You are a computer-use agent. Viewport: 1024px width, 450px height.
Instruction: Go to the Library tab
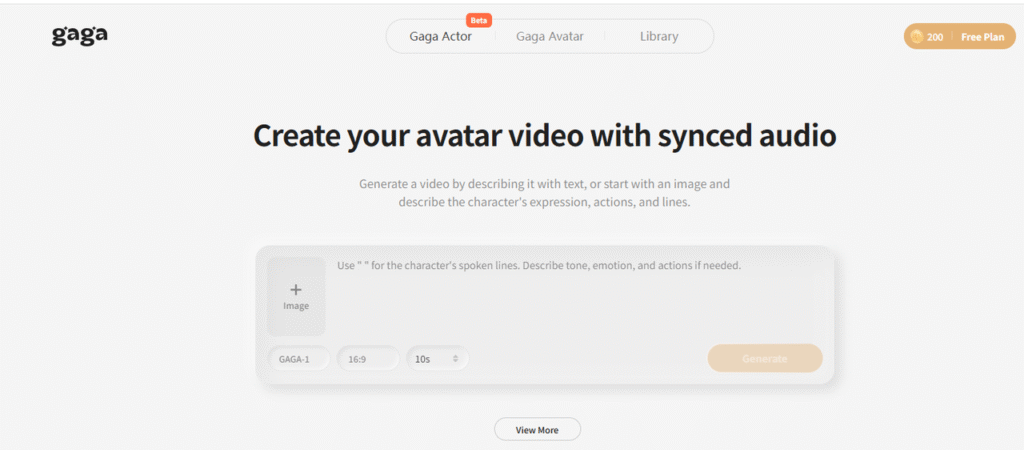click(x=659, y=37)
